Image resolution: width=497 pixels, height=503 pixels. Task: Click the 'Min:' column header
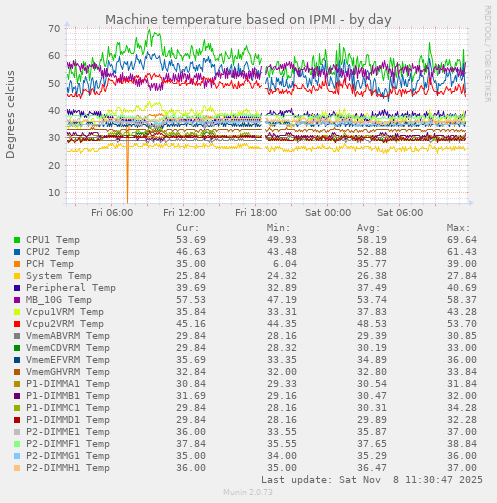point(278,228)
